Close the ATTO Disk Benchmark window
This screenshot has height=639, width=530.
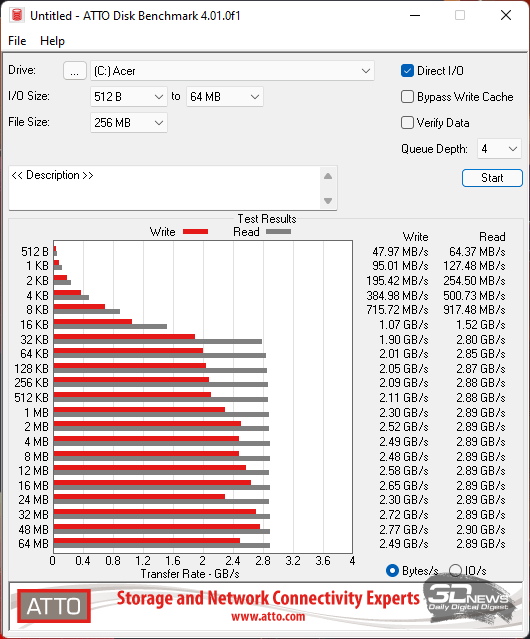(506, 15)
